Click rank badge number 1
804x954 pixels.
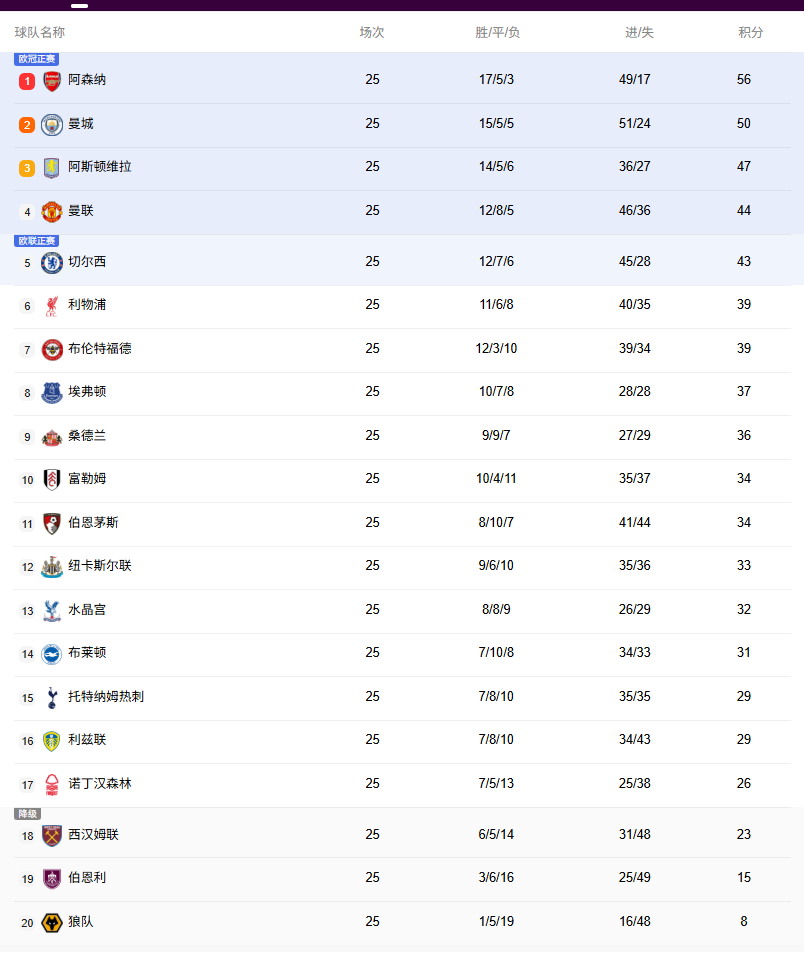click(x=27, y=81)
